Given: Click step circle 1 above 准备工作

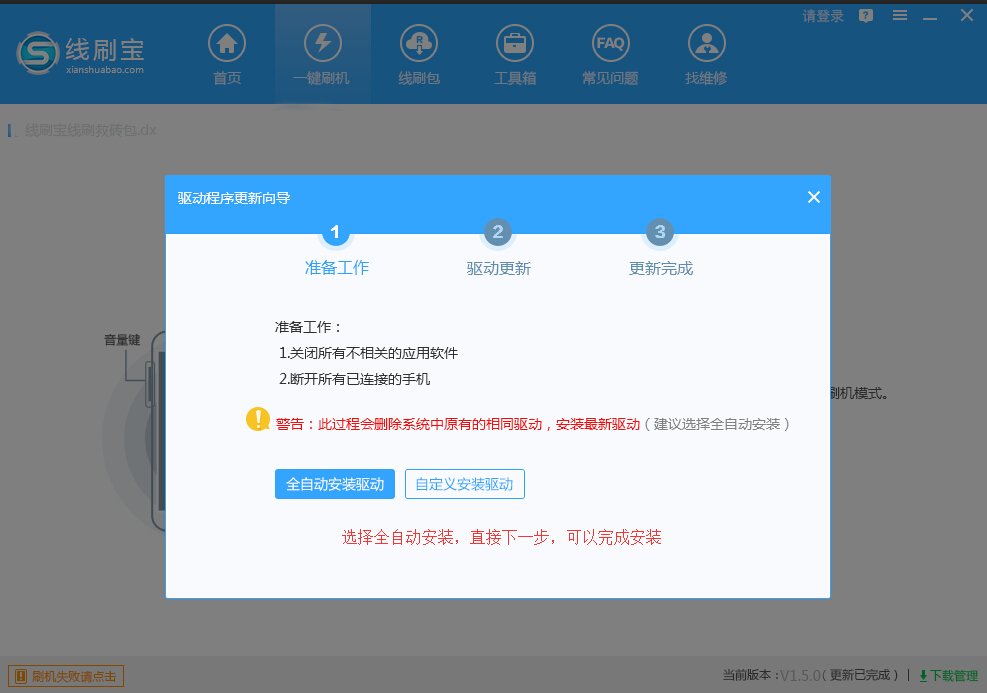Looking at the screenshot, I should click(x=335, y=231).
